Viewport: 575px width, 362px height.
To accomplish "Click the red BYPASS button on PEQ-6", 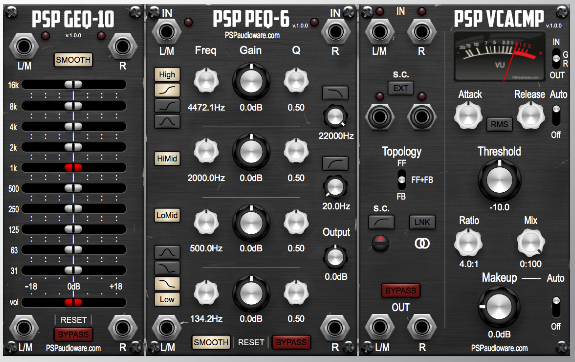I will (x=291, y=342).
